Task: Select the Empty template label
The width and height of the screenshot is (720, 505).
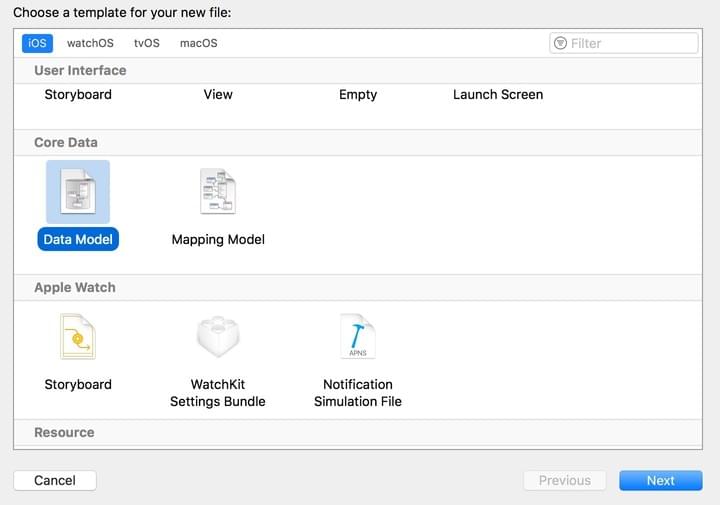Action: click(x=358, y=95)
